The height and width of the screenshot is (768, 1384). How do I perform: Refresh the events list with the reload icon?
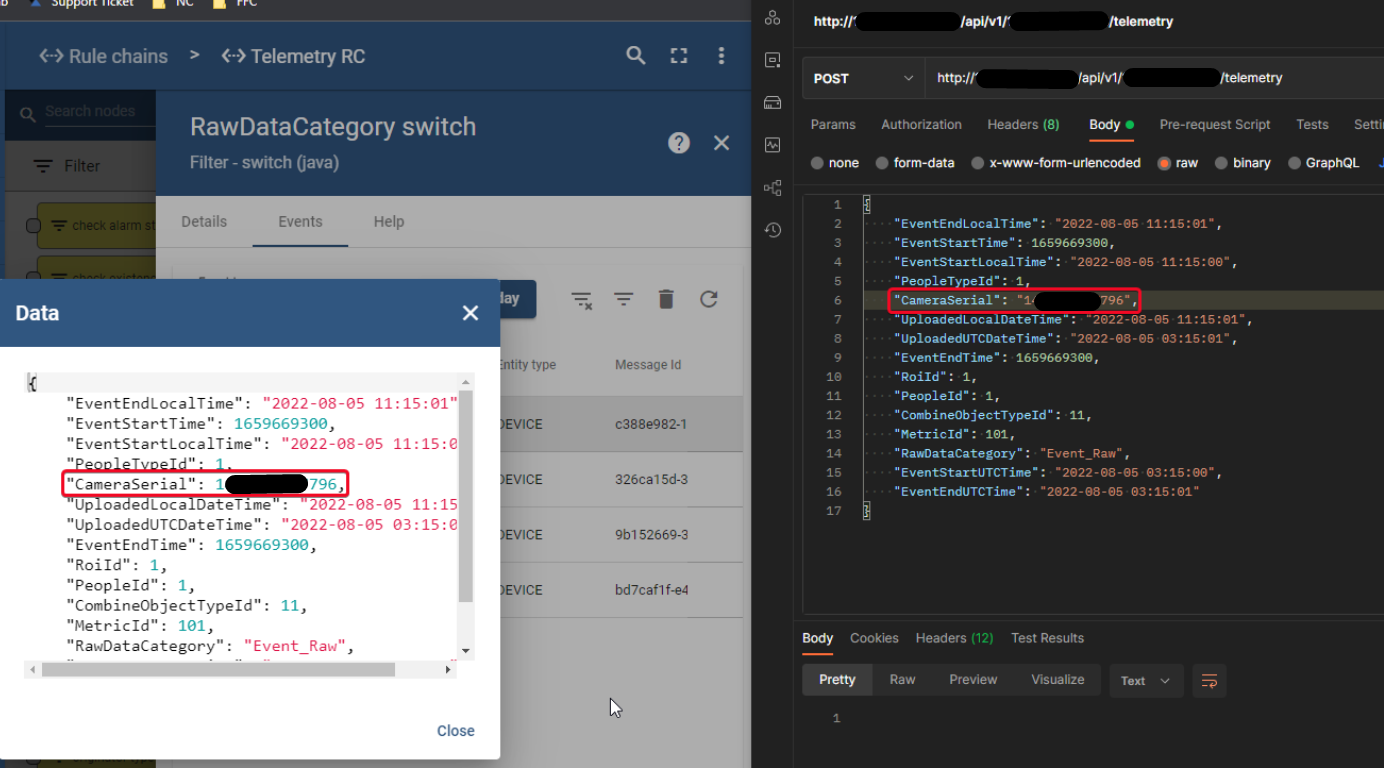click(x=709, y=298)
